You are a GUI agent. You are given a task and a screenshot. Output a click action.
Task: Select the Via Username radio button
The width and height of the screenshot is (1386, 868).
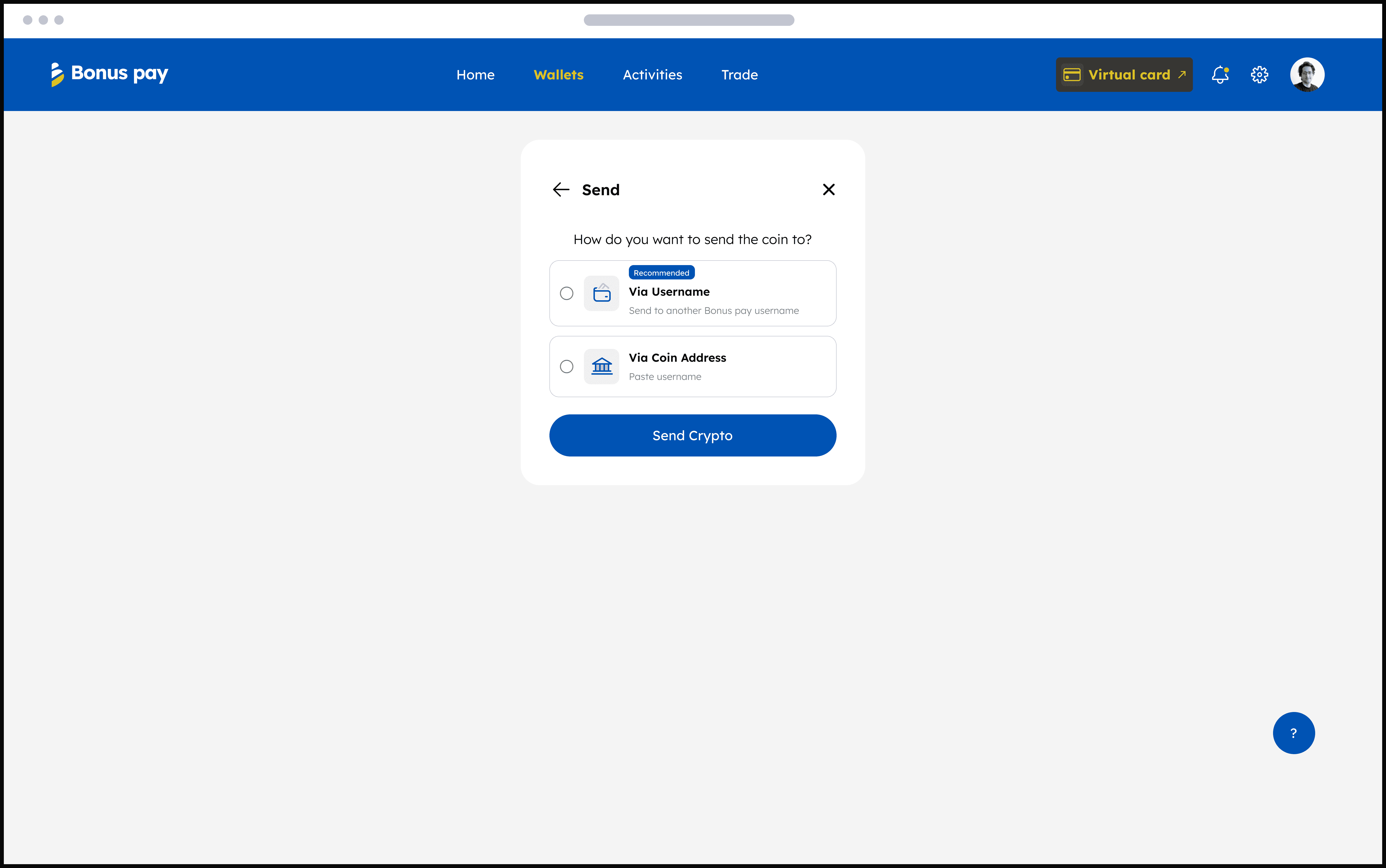[567, 293]
